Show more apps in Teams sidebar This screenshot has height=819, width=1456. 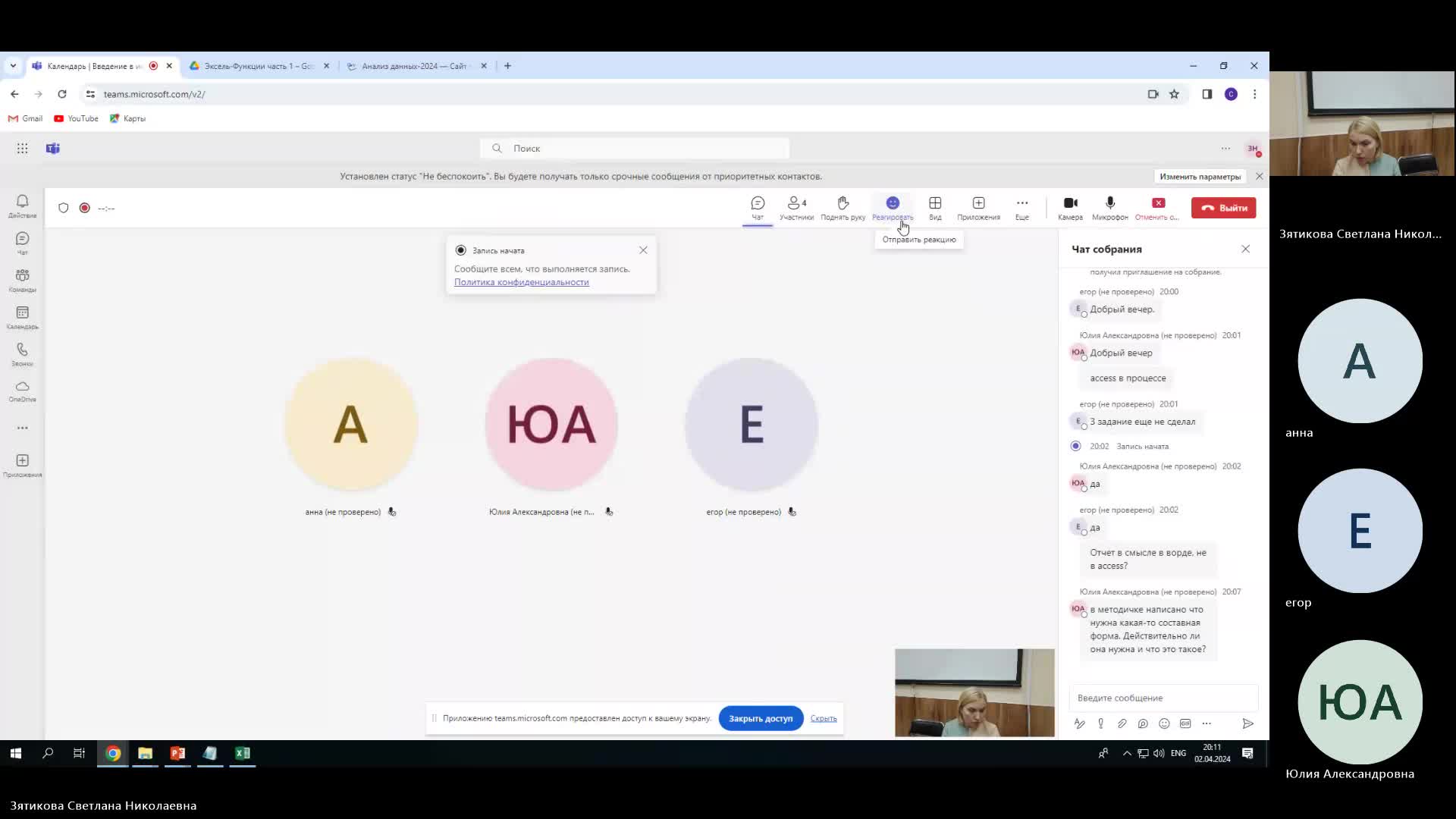pyautogui.click(x=22, y=428)
